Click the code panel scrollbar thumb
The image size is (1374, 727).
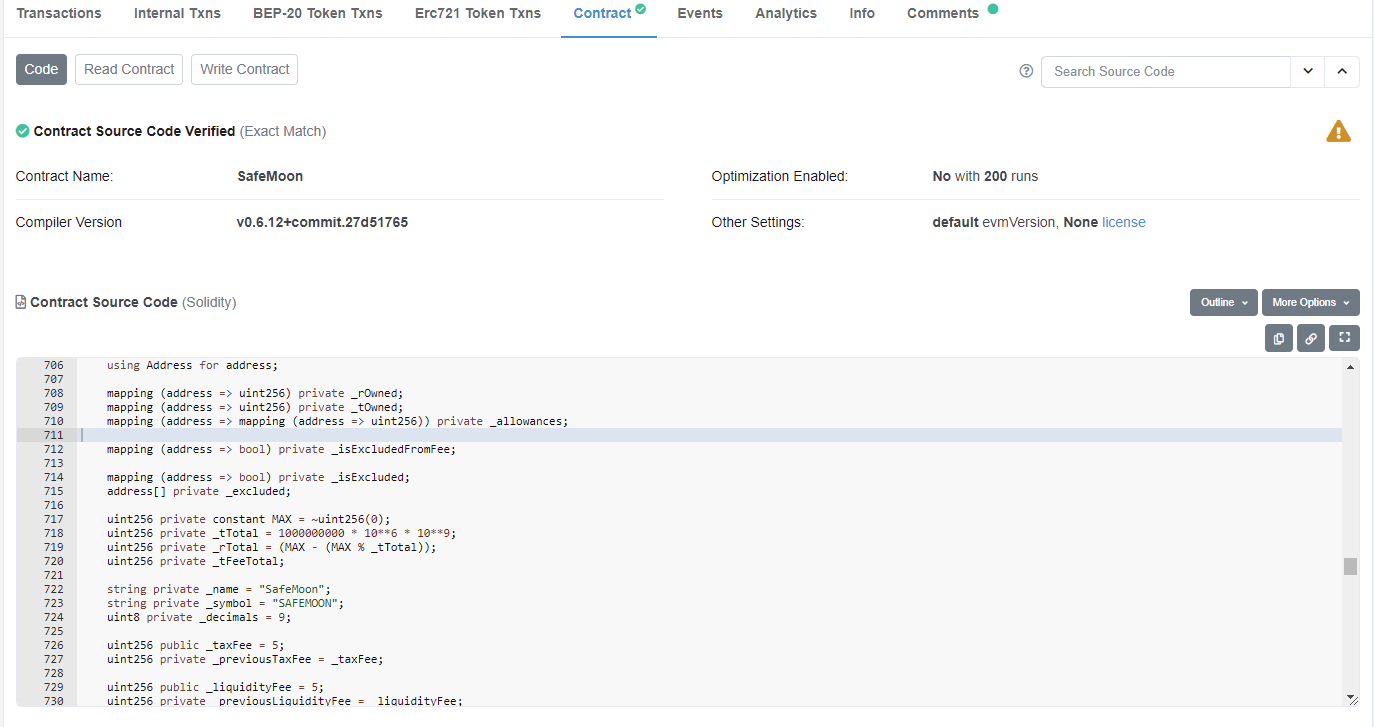click(x=1350, y=566)
